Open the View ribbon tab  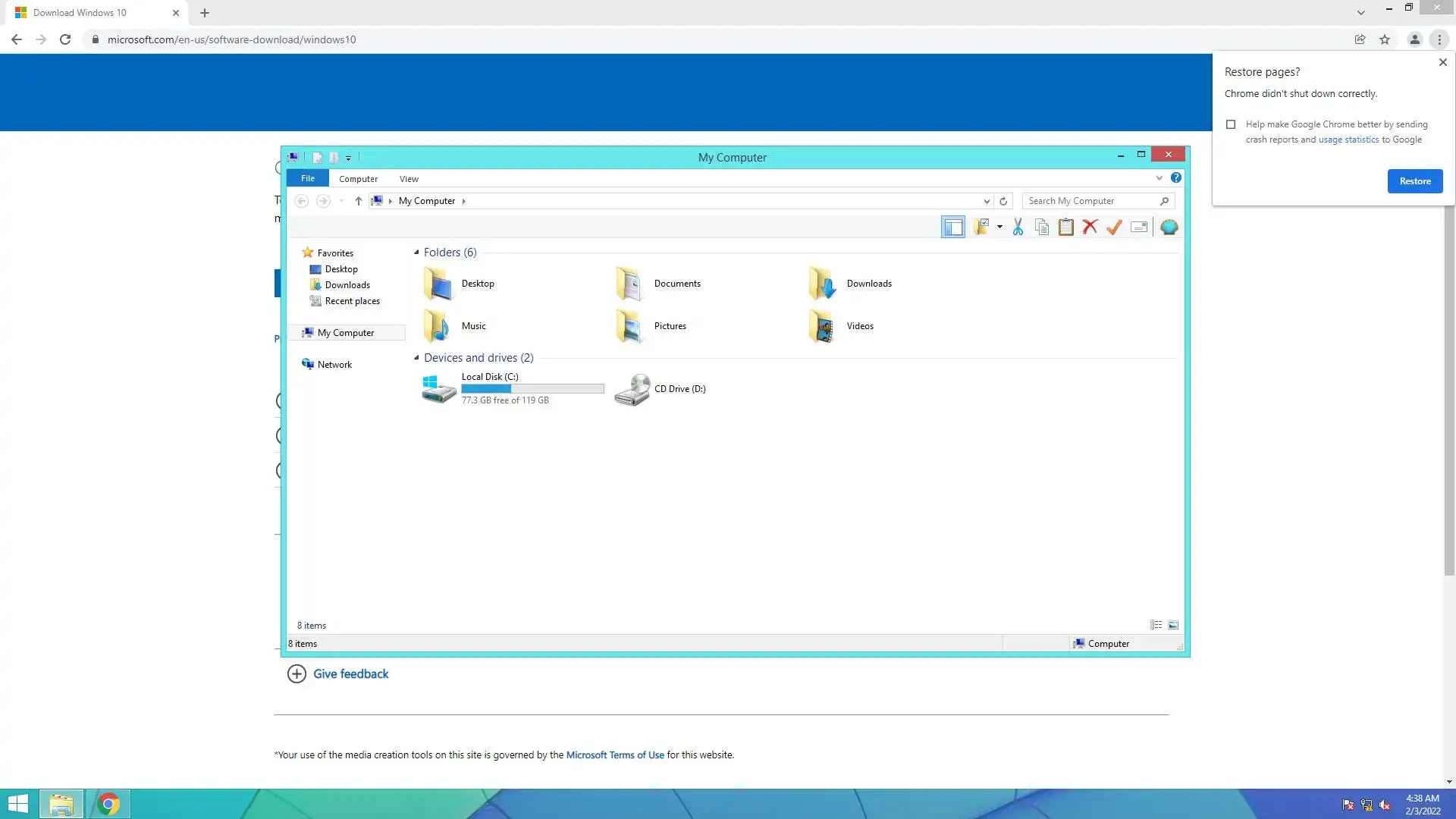tap(409, 179)
